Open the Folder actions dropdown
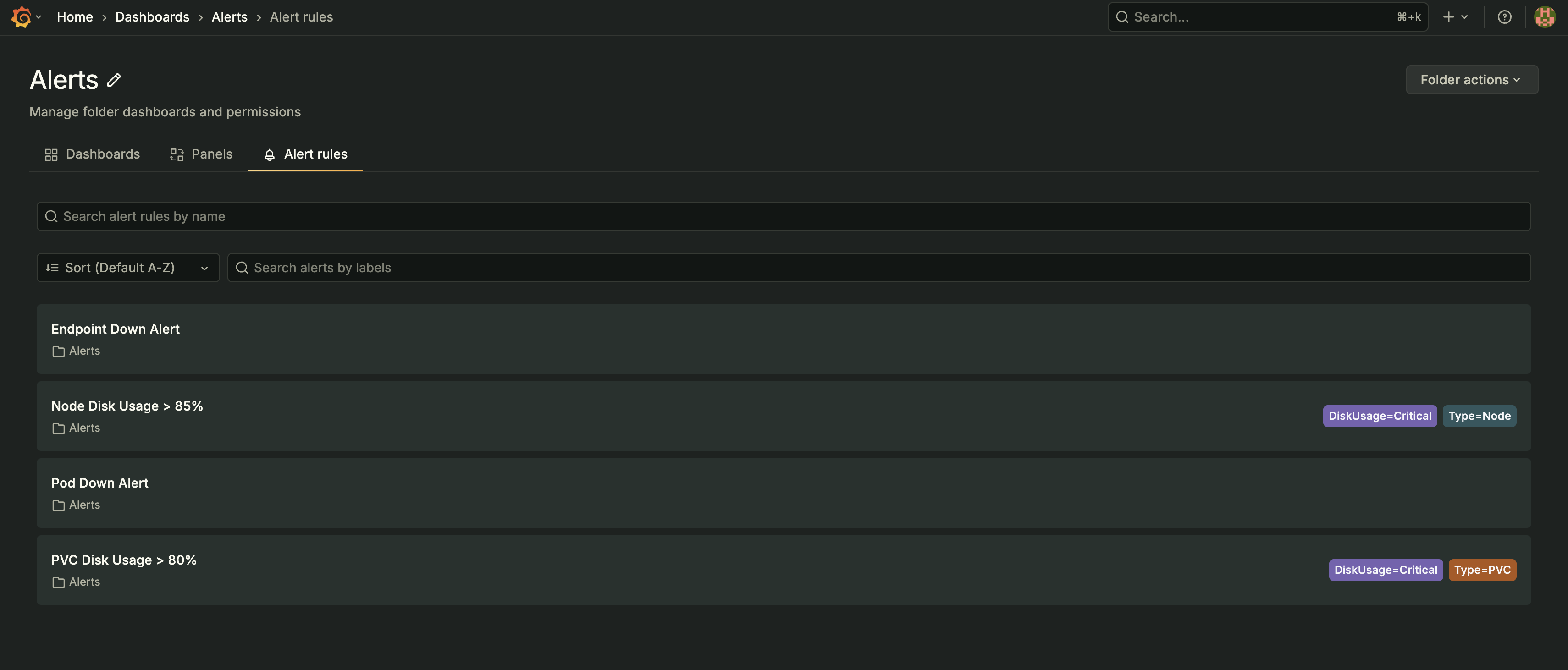This screenshot has height=670, width=1568. pyautogui.click(x=1471, y=79)
